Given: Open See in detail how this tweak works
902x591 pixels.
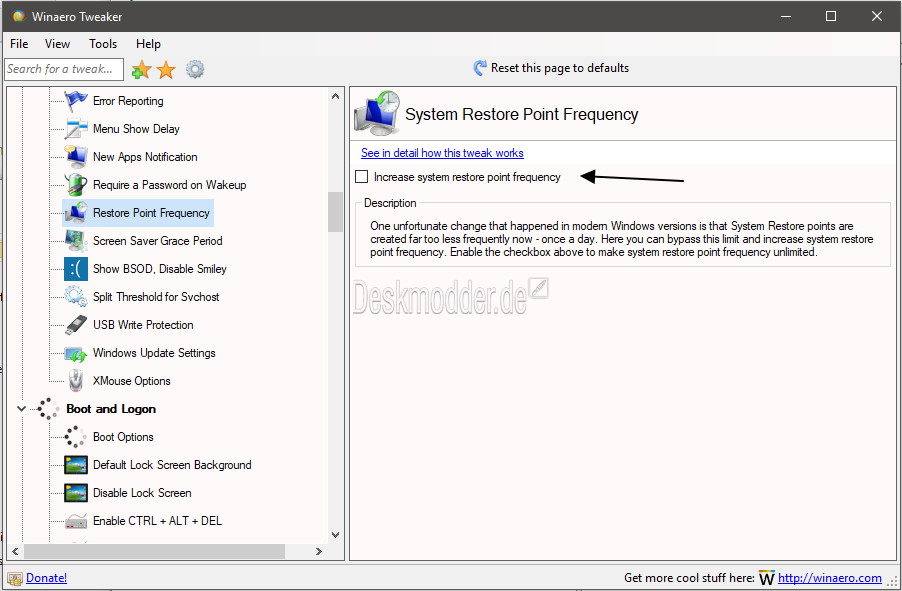Looking at the screenshot, I should 442,153.
